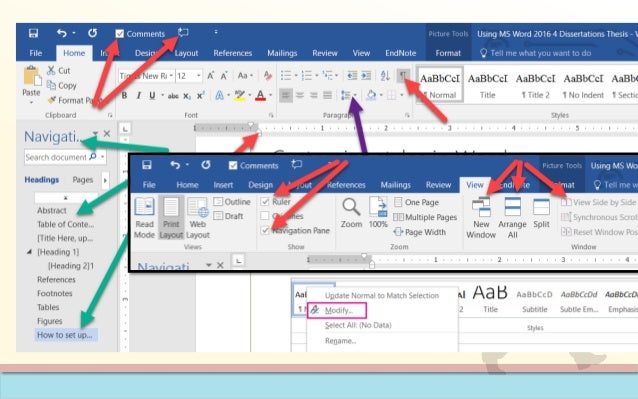
Task: Click Sort A-Z icon
Action: click(385, 75)
